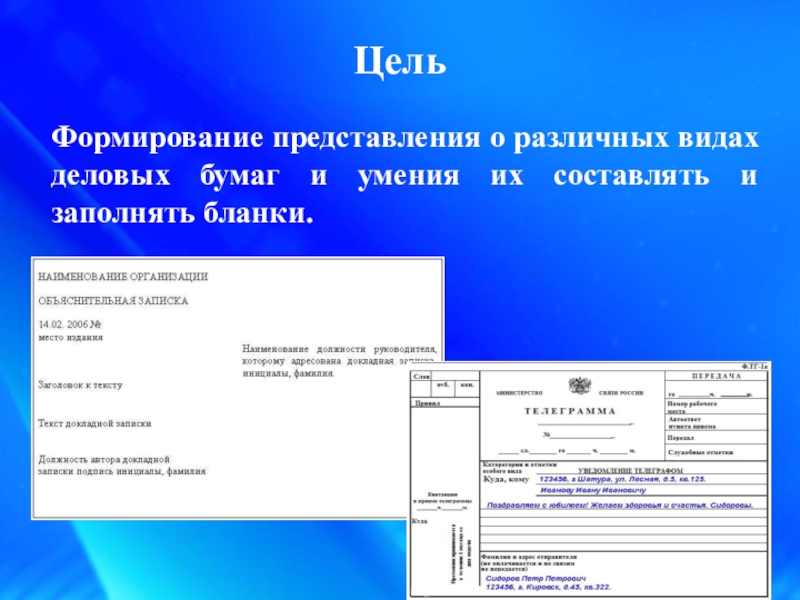Click the empty message lines on telegram form
This screenshot has width=800, height=600.
point(623,531)
